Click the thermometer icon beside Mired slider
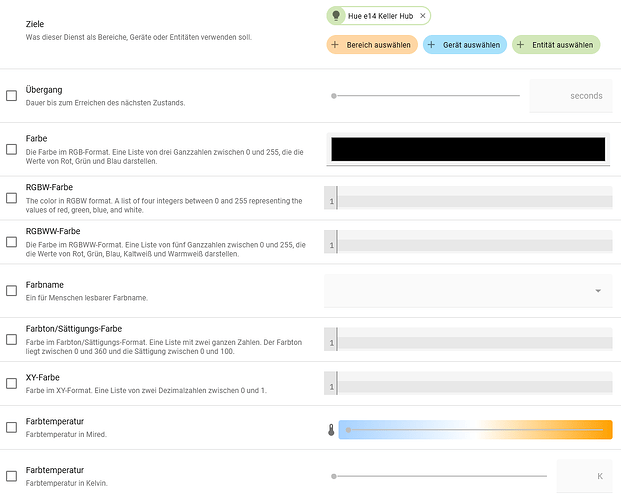 point(332,430)
